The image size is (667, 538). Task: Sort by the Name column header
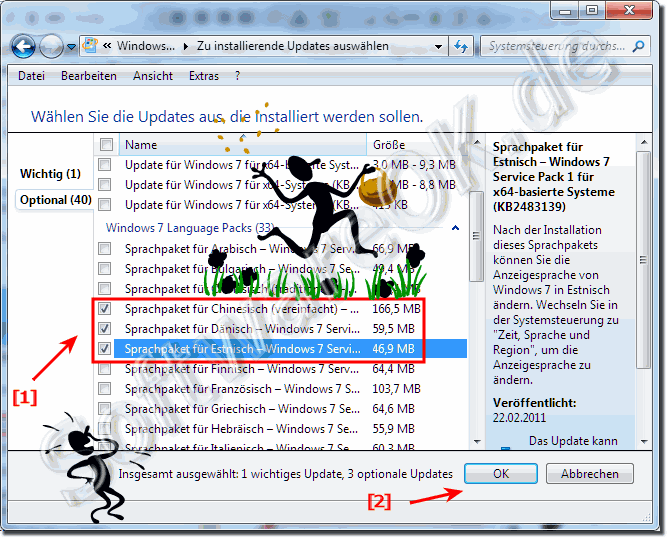coord(242,145)
